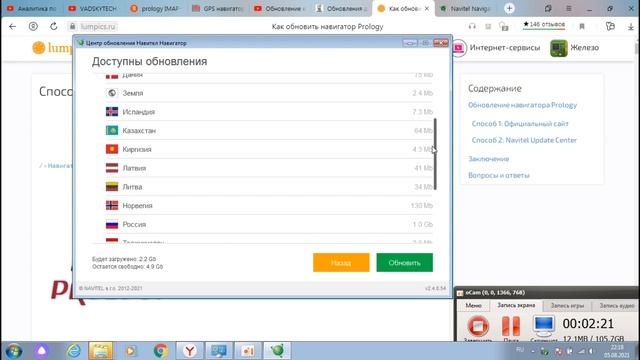Select the Норвегия 130 Mb size value

pos(422,206)
